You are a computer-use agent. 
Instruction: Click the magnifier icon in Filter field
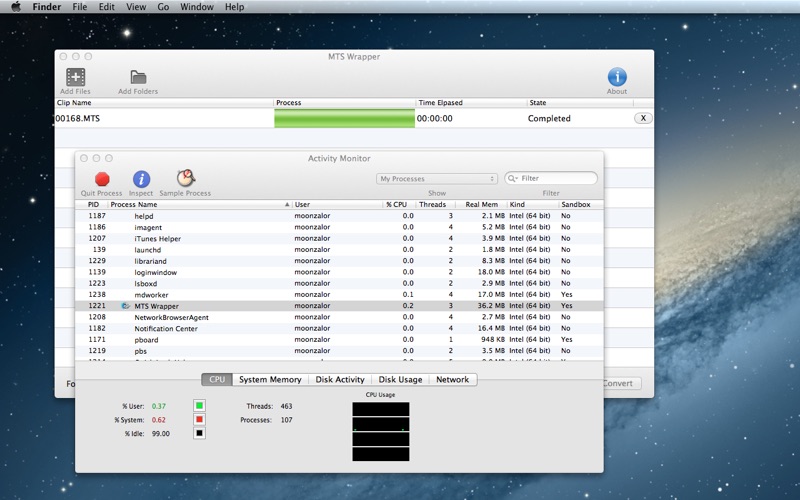512,178
